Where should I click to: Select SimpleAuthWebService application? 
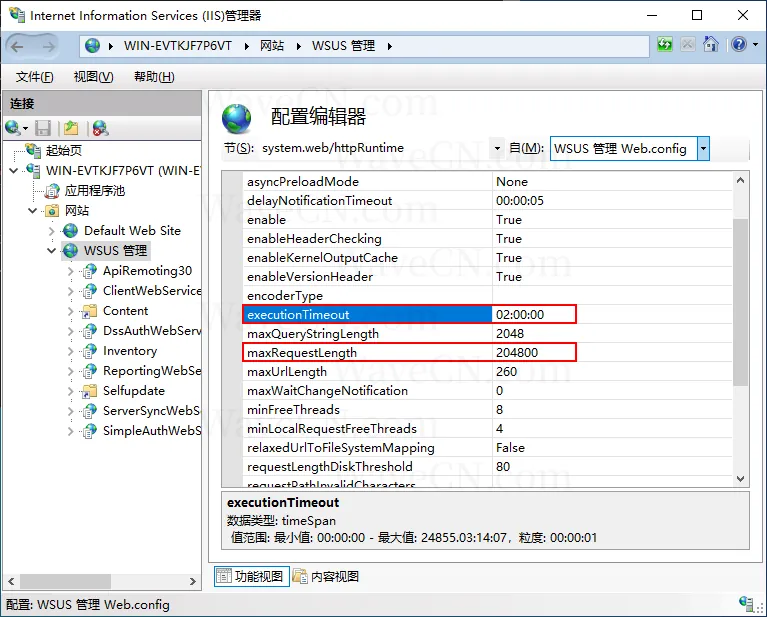152,431
